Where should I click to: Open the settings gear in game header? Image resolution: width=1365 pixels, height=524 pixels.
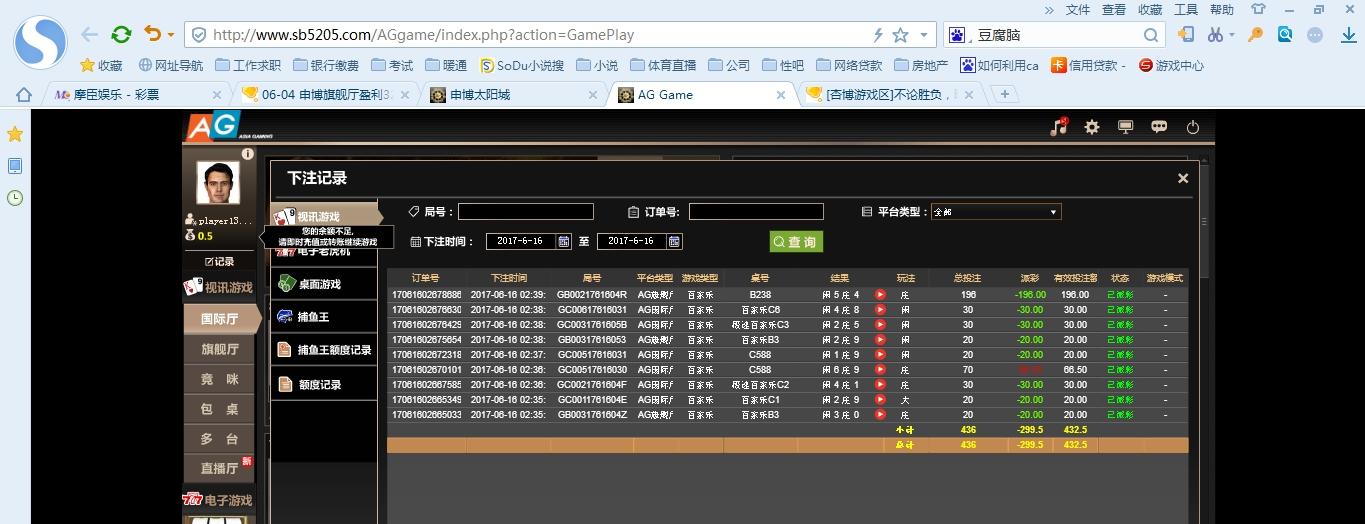point(1092,127)
